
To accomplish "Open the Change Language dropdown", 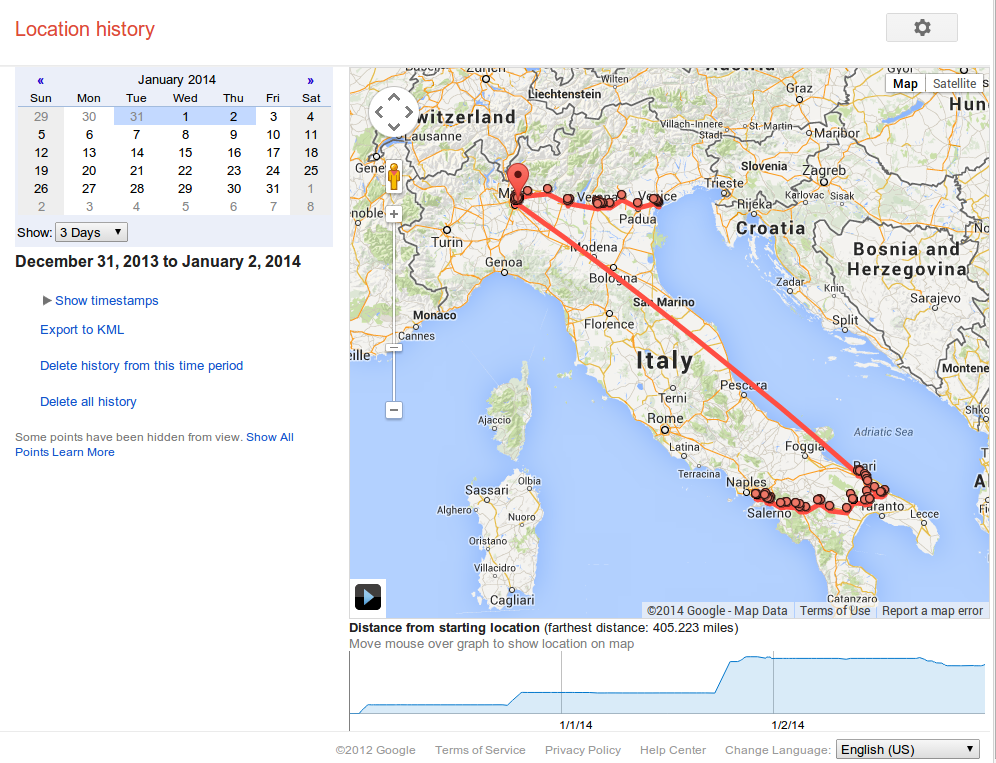I will (908, 750).
